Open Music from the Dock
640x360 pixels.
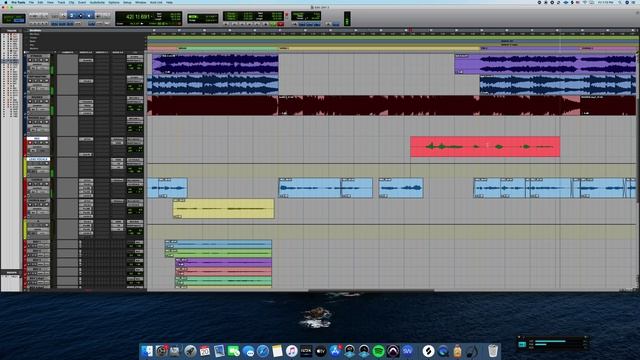292,351
